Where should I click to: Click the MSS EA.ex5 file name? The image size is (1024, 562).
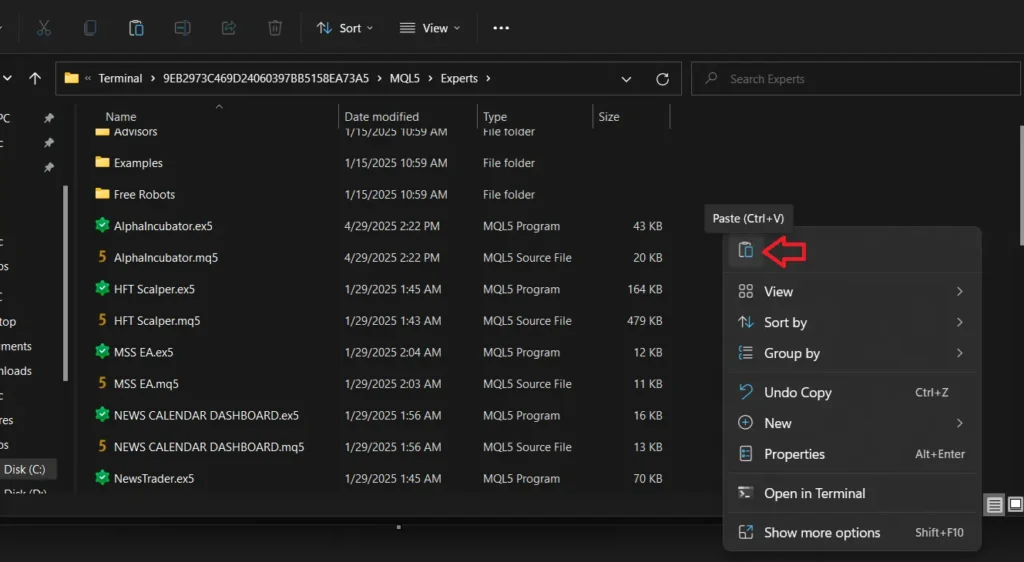point(144,352)
